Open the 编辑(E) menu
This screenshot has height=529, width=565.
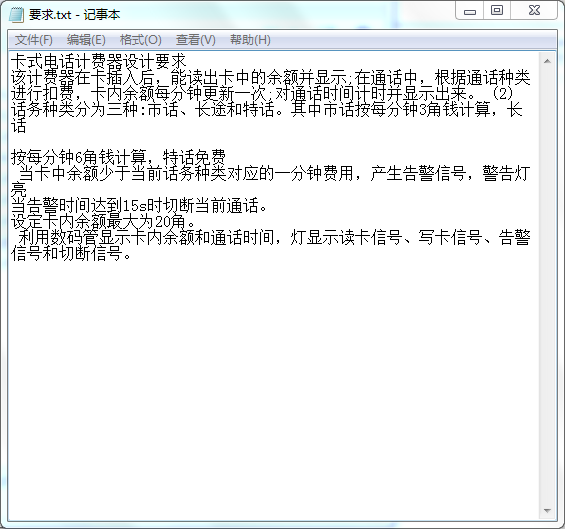(86, 40)
